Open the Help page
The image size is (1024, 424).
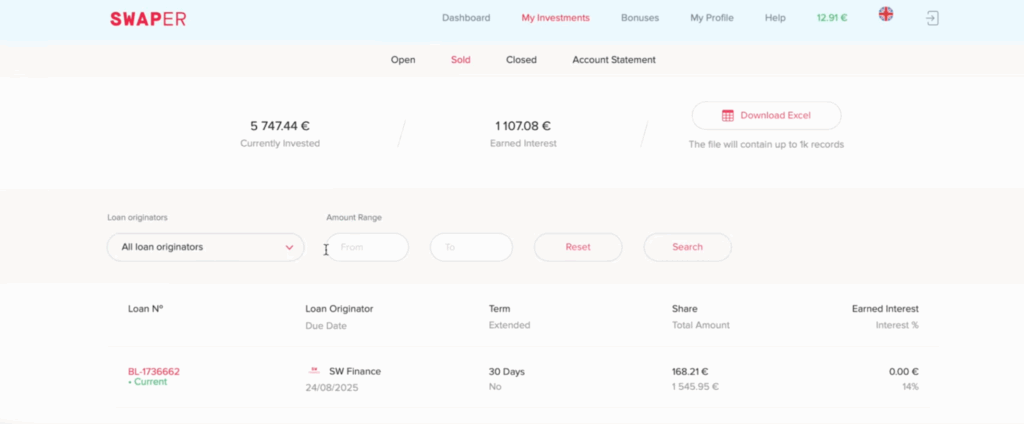(x=775, y=18)
